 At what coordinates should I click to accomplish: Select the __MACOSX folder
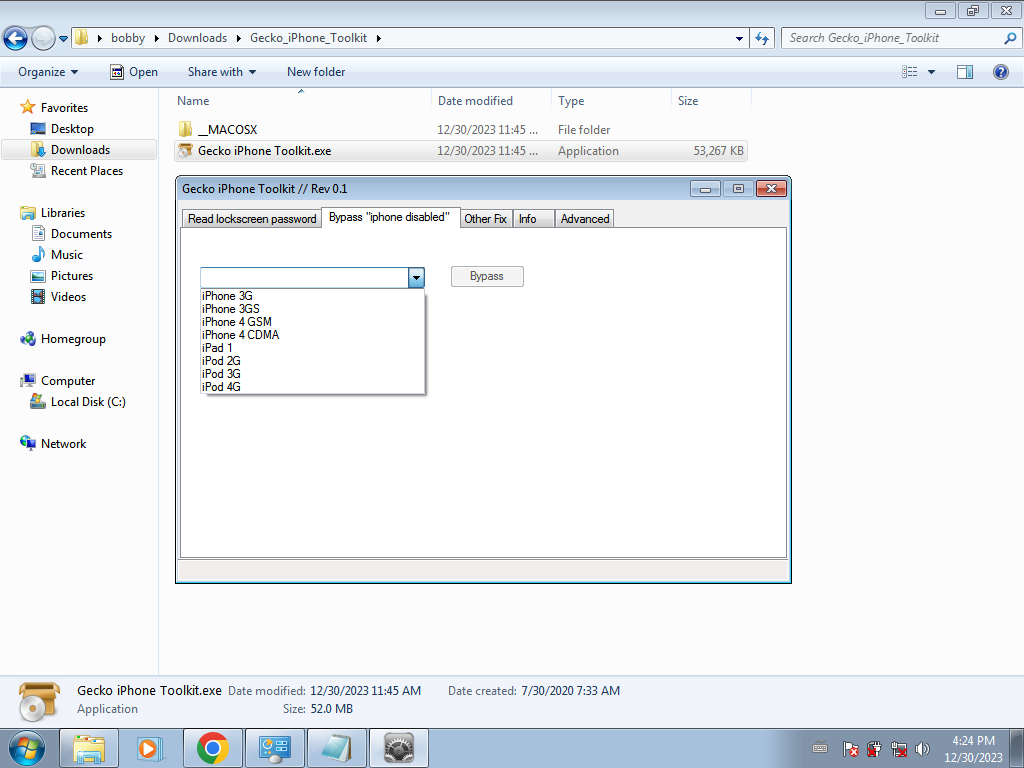[461, 129]
